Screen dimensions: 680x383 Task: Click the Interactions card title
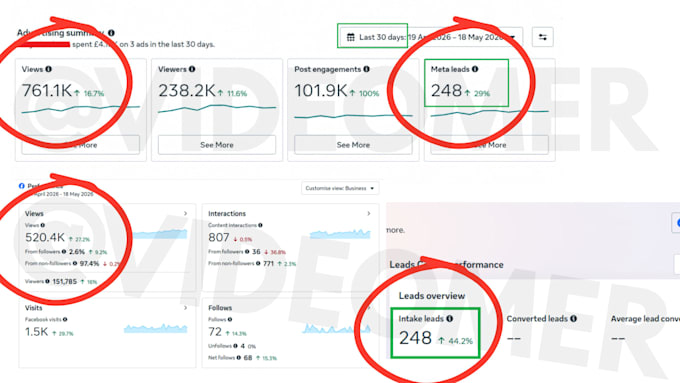[227, 213]
